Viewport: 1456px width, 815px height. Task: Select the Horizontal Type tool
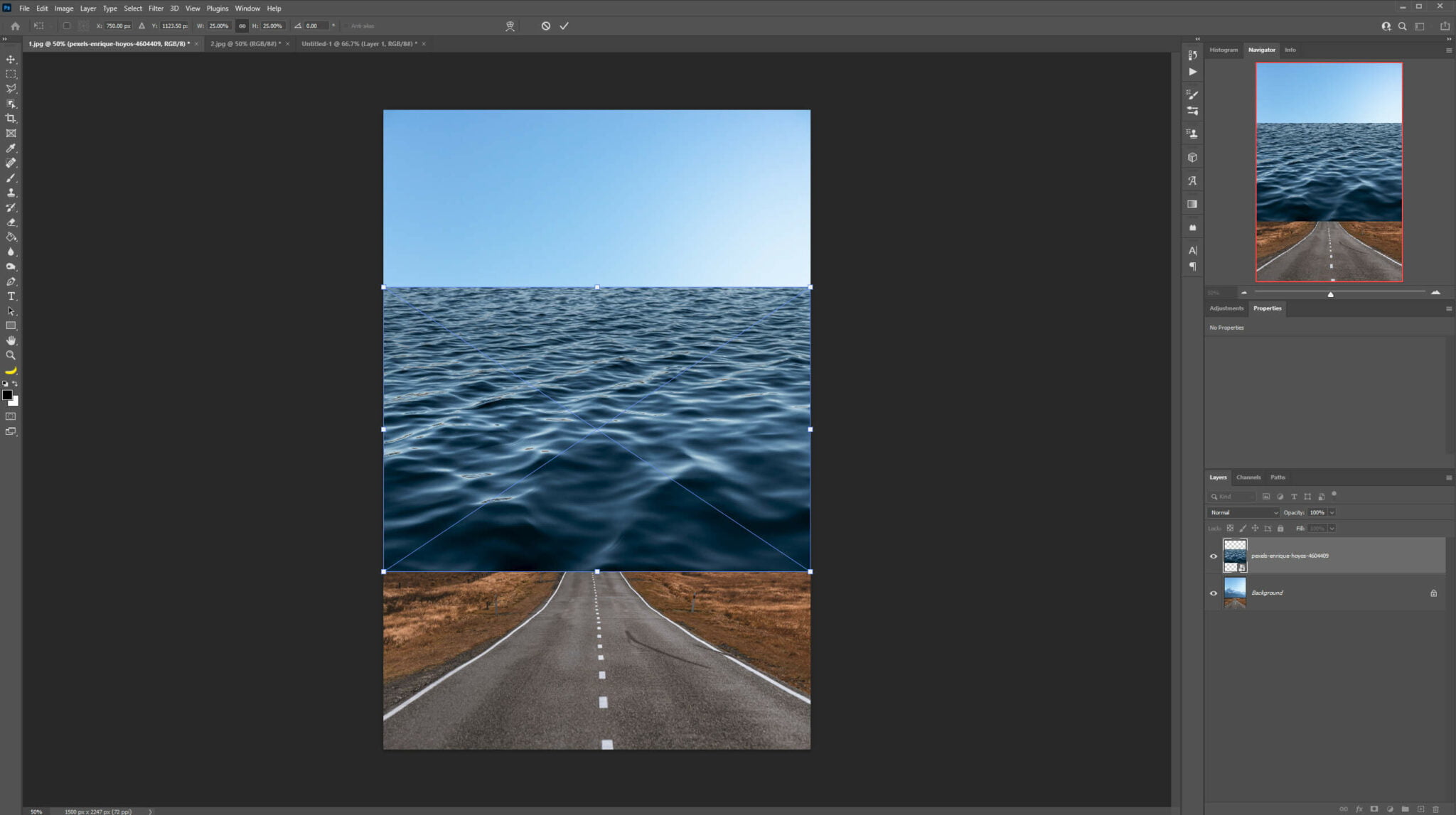11,296
